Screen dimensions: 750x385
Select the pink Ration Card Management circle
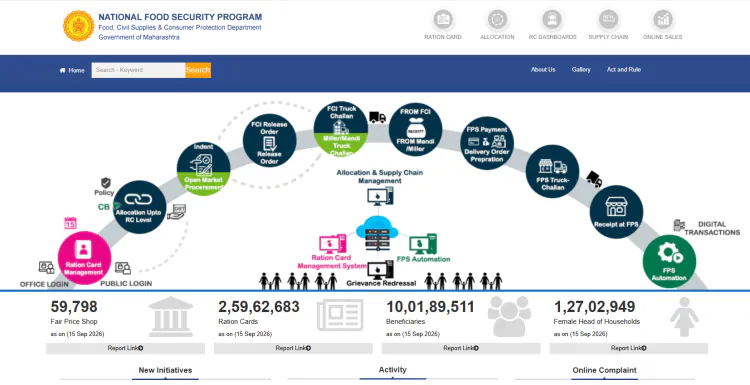(x=84, y=258)
